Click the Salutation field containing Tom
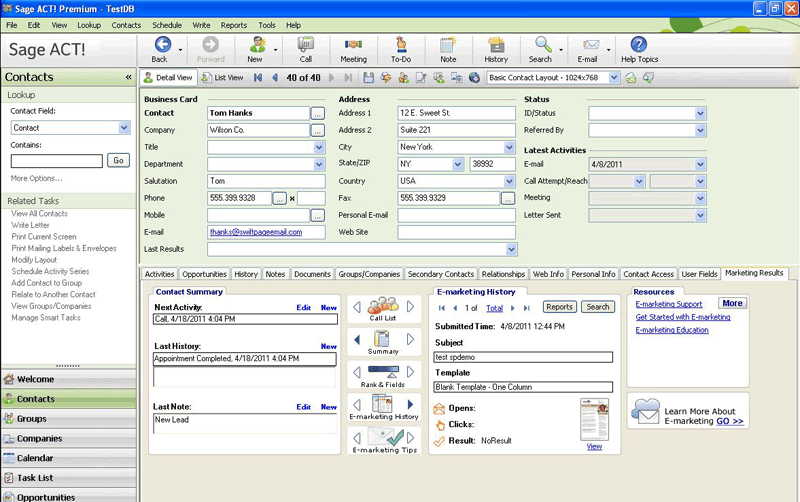Image resolution: width=800 pixels, height=502 pixels. click(266, 181)
